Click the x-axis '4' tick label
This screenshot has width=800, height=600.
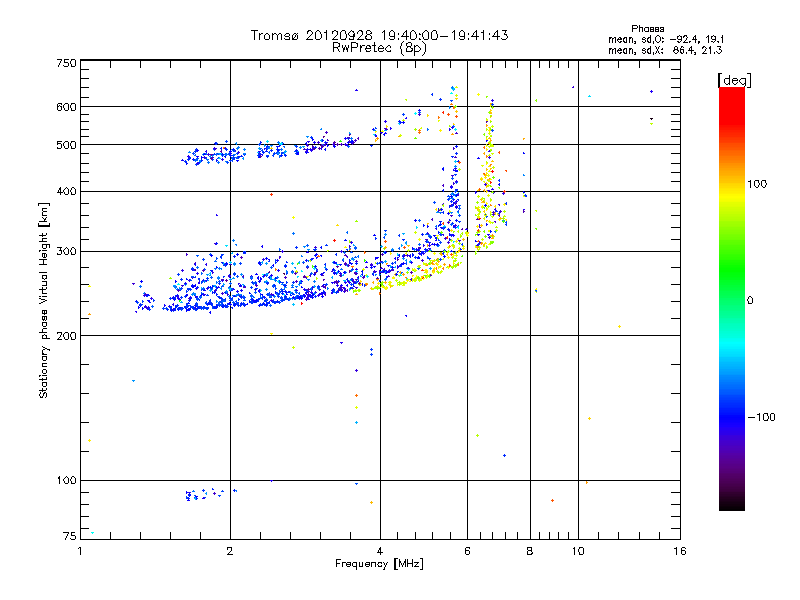tap(380, 551)
